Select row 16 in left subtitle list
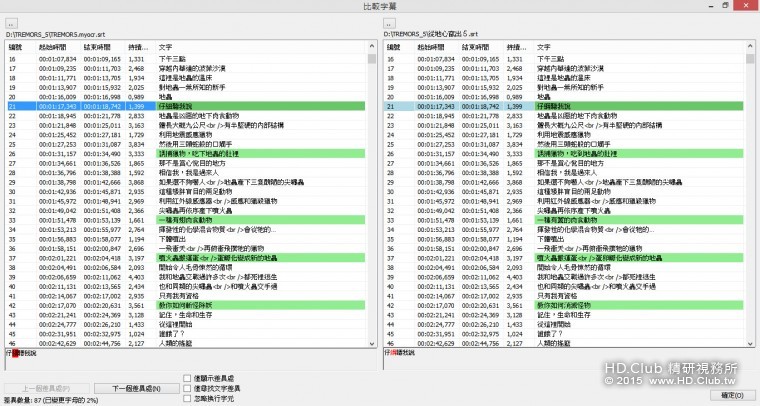Image resolution: width=760 pixels, height=406 pixels. pos(186,59)
